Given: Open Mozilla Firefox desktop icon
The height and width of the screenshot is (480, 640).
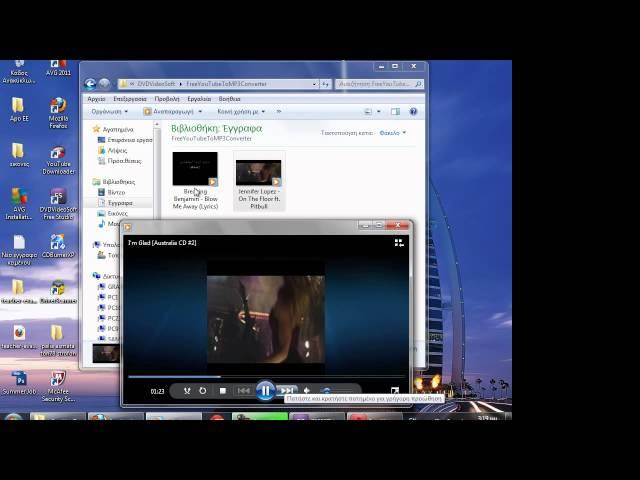Looking at the screenshot, I should tap(58, 110).
